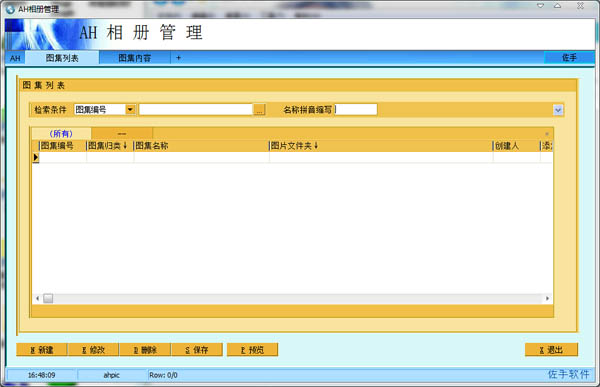The width and height of the screenshot is (600, 387).
Task: Sort by 图集归类 column header
Action: (x=110, y=145)
